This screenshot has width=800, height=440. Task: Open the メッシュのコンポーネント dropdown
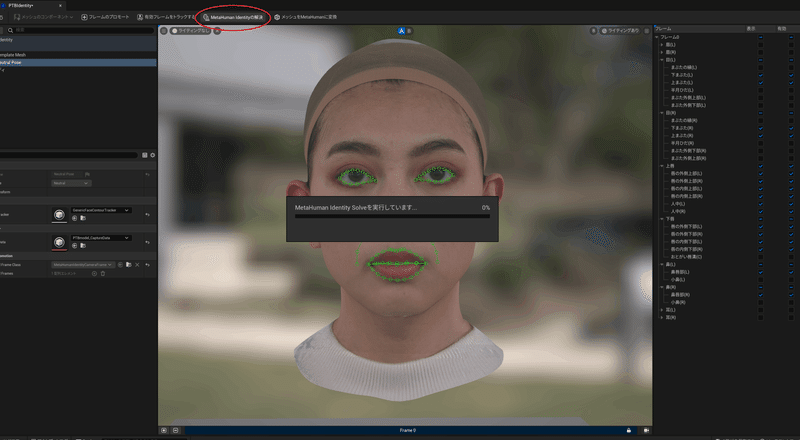tap(43, 17)
